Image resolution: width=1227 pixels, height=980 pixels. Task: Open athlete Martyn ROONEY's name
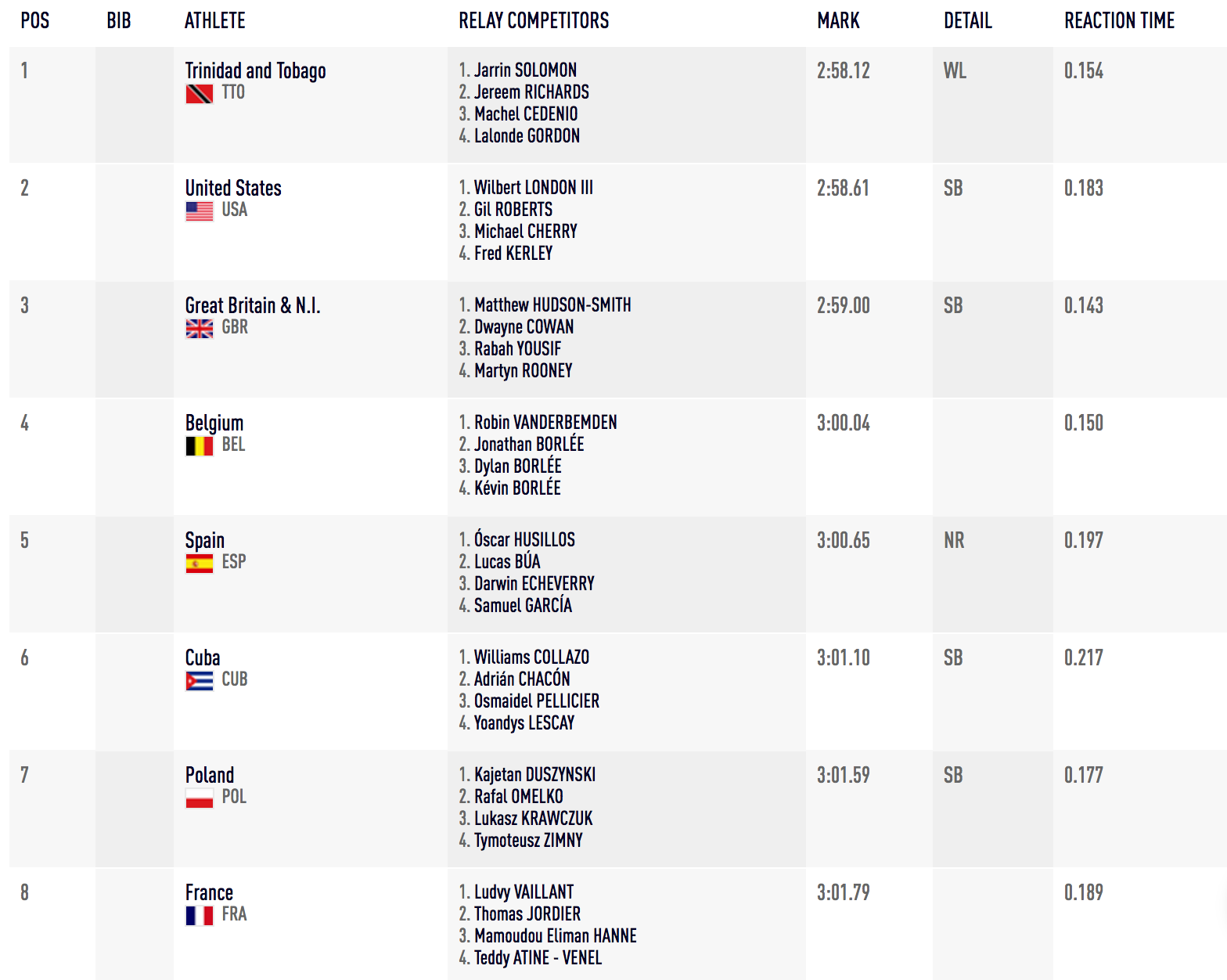[x=524, y=371]
